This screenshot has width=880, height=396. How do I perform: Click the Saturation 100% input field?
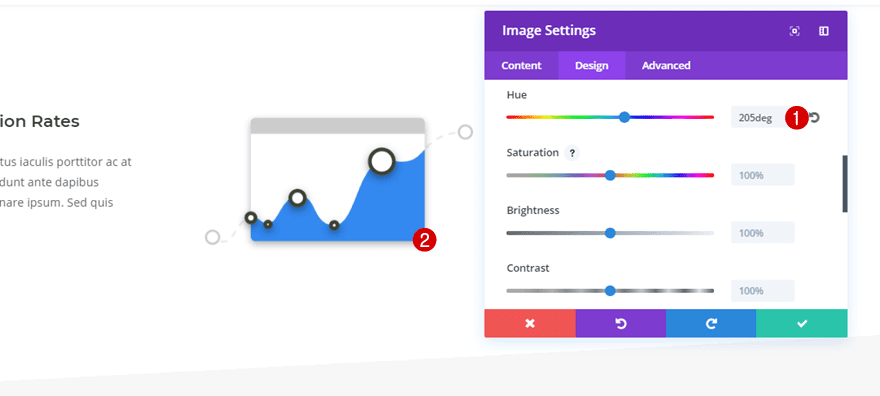pyautogui.click(x=762, y=175)
